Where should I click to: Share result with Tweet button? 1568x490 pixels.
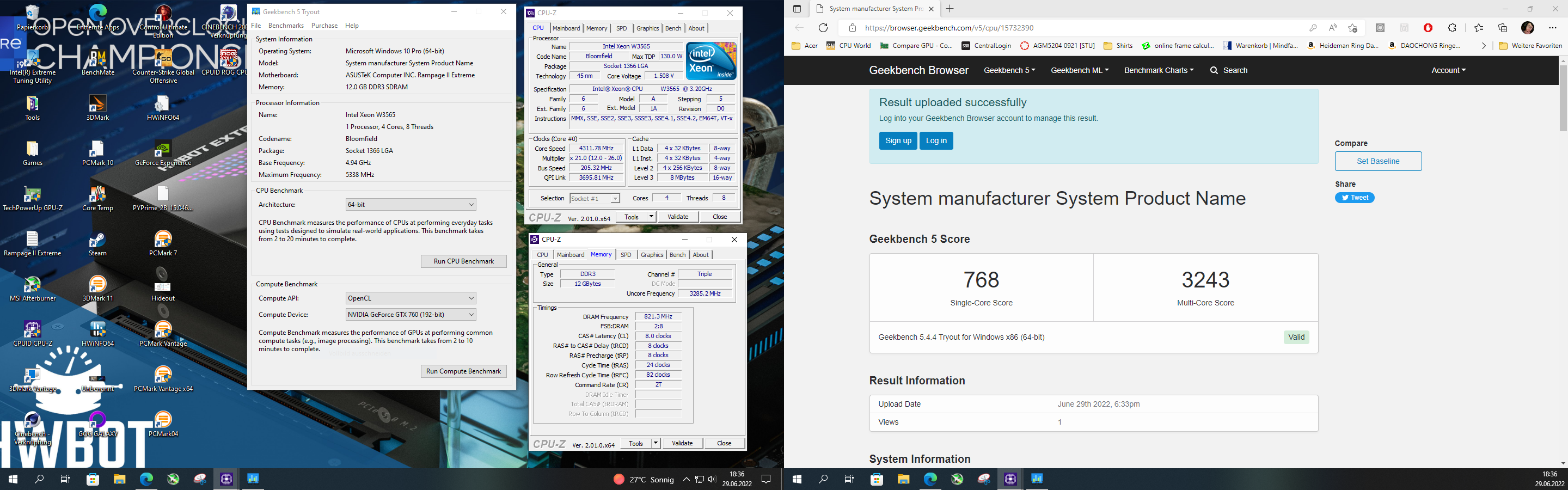[1355, 198]
